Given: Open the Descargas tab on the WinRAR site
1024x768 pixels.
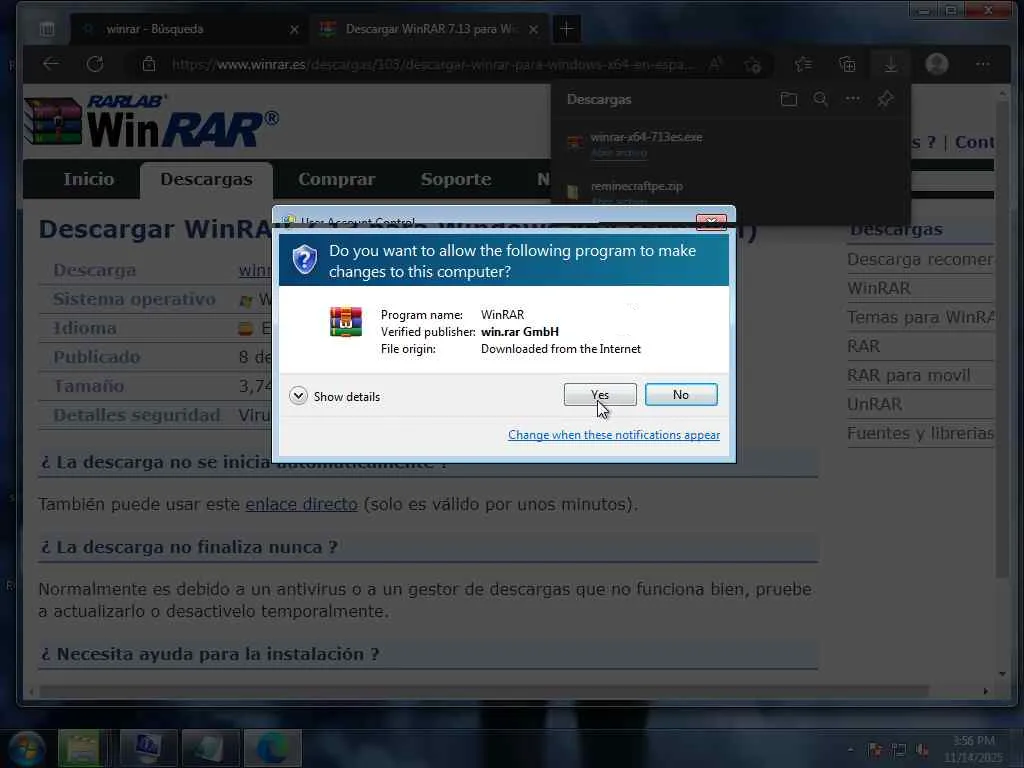Looking at the screenshot, I should coord(206,179).
